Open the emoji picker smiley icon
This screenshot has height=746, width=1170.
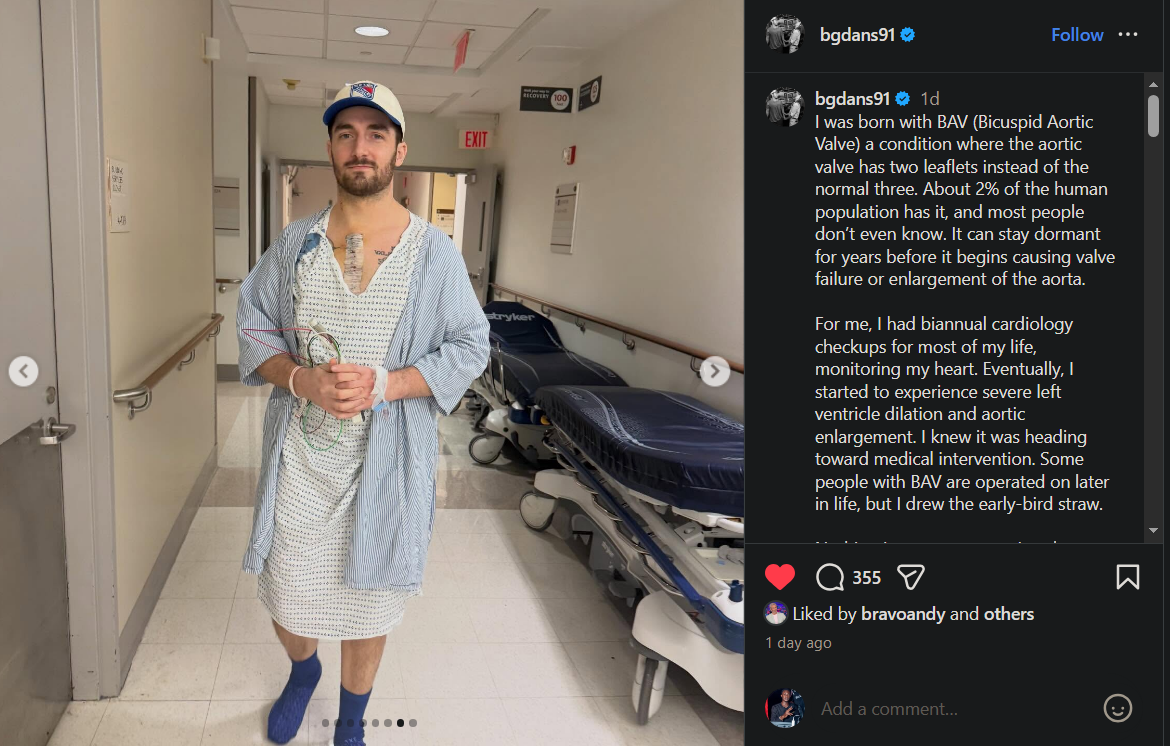(1117, 708)
